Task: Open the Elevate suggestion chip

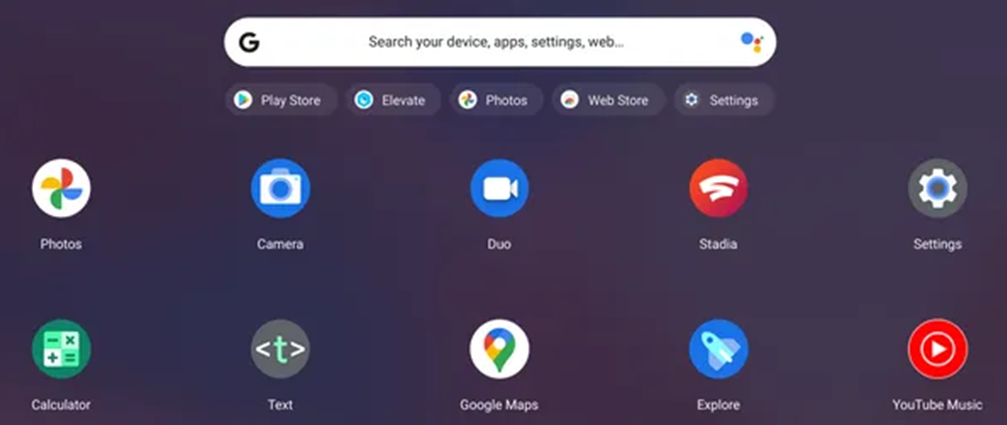Action: tap(393, 100)
